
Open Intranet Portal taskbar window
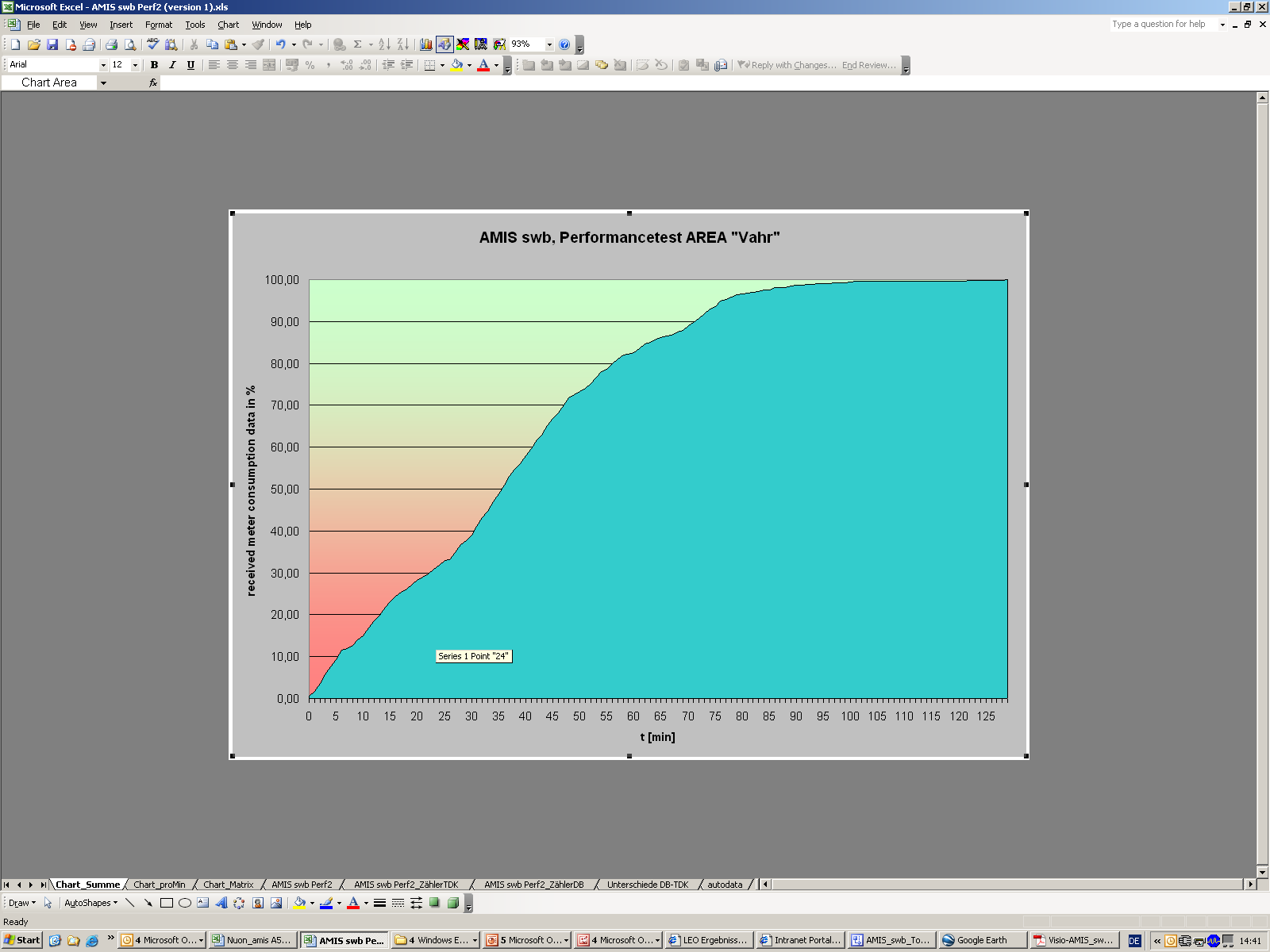point(801,940)
